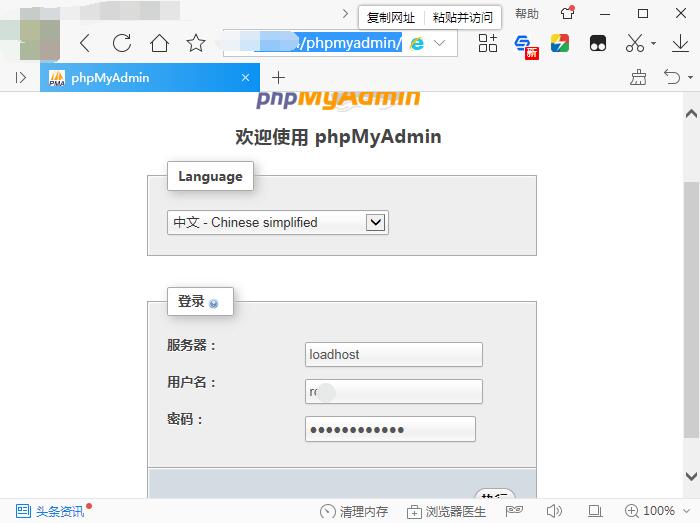Click the chevron next to the title bar menu
Image resolution: width=700 pixels, height=523 pixels.
coord(345,13)
